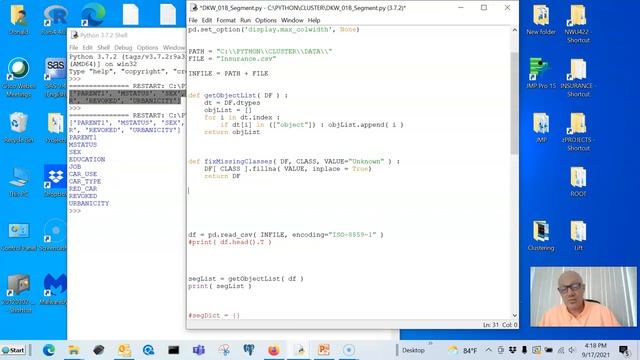This screenshot has width=640, height=360.
Task: Select the NWU422 Shortcut desktop icon
Action: 578,24
